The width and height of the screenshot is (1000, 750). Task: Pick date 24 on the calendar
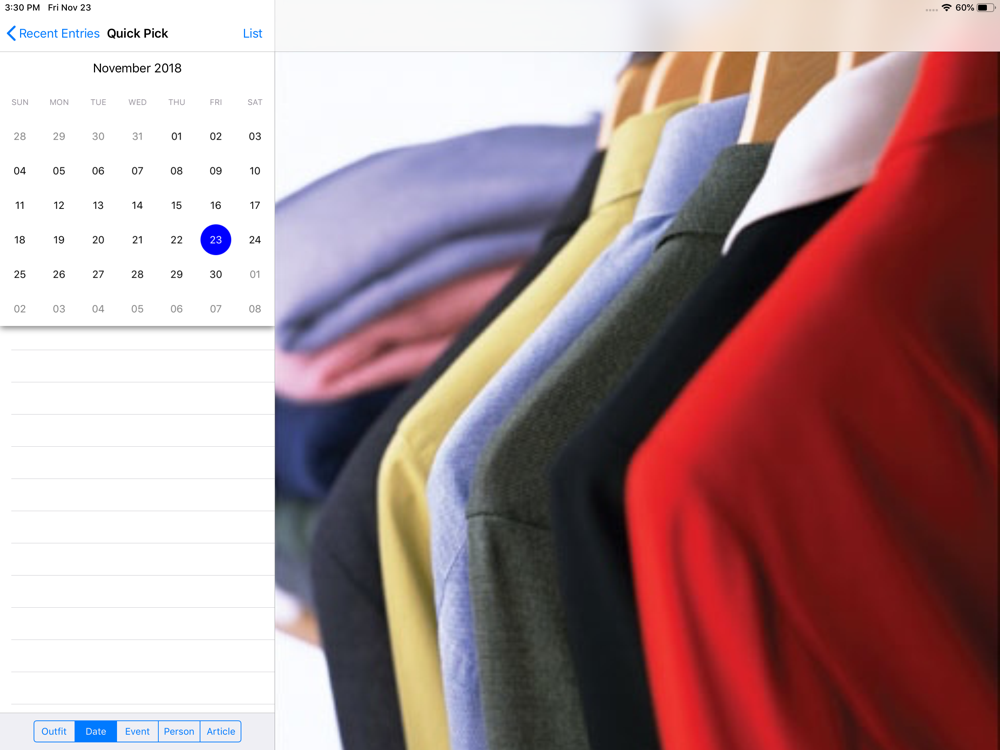click(255, 240)
